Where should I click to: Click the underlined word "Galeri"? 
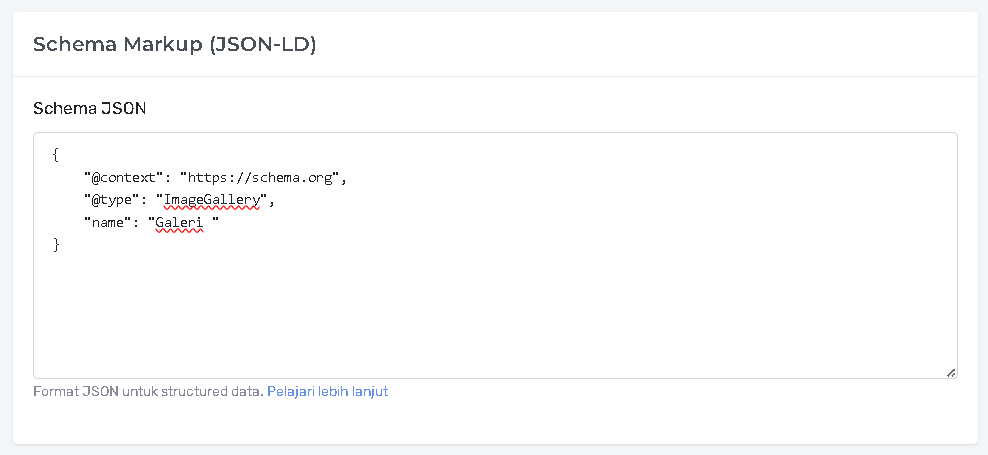pyautogui.click(x=180, y=222)
